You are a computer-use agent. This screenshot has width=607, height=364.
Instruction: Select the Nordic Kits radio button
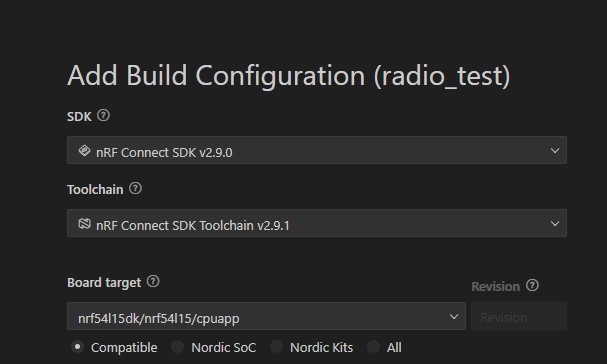pyautogui.click(x=276, y=347)
